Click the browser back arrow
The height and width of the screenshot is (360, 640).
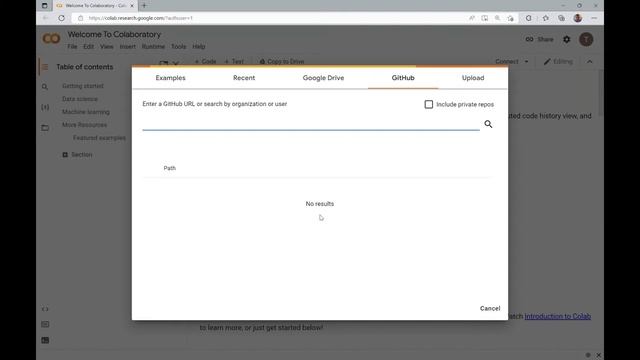pyautogui.click(x=45, y=18)
